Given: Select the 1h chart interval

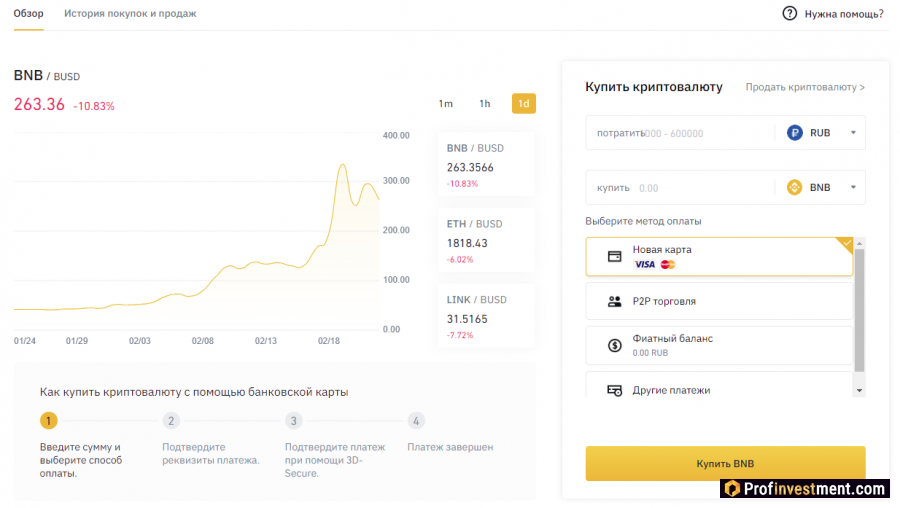Looking at the screenshot, I should (485, 104).
